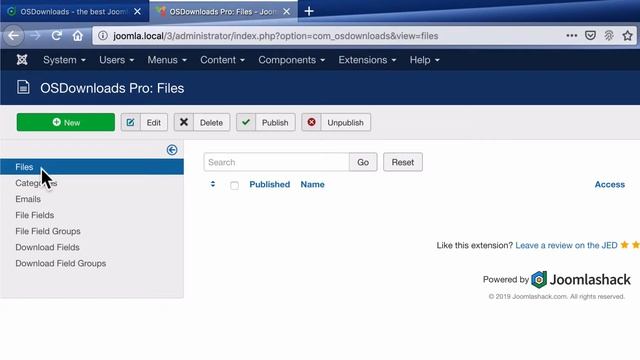Screen dimensions: 640x360
Task: Open Download Fields in the sidebar
Action: coord(47,247)
